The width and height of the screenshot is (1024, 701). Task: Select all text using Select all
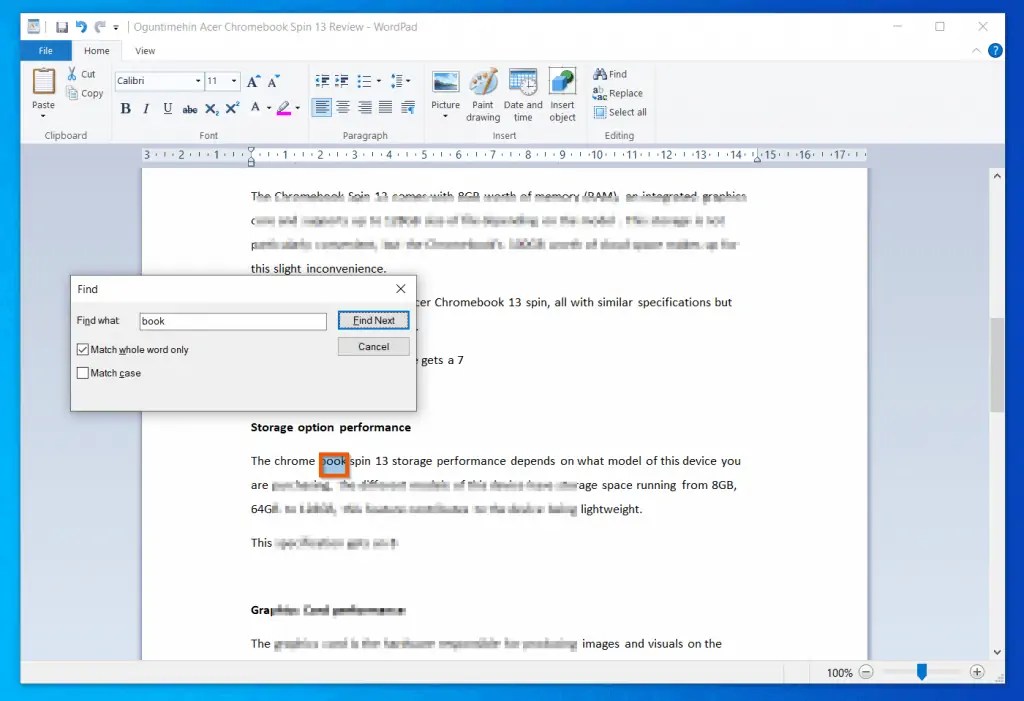click(x=620, y=112)
